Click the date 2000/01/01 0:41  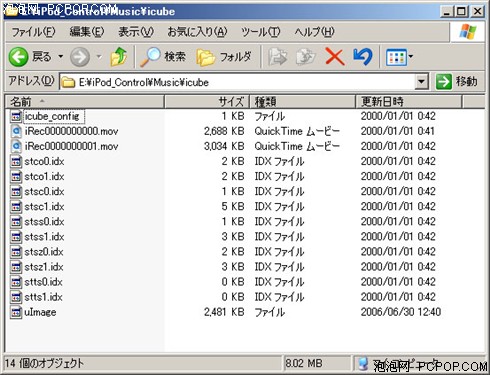398,131
